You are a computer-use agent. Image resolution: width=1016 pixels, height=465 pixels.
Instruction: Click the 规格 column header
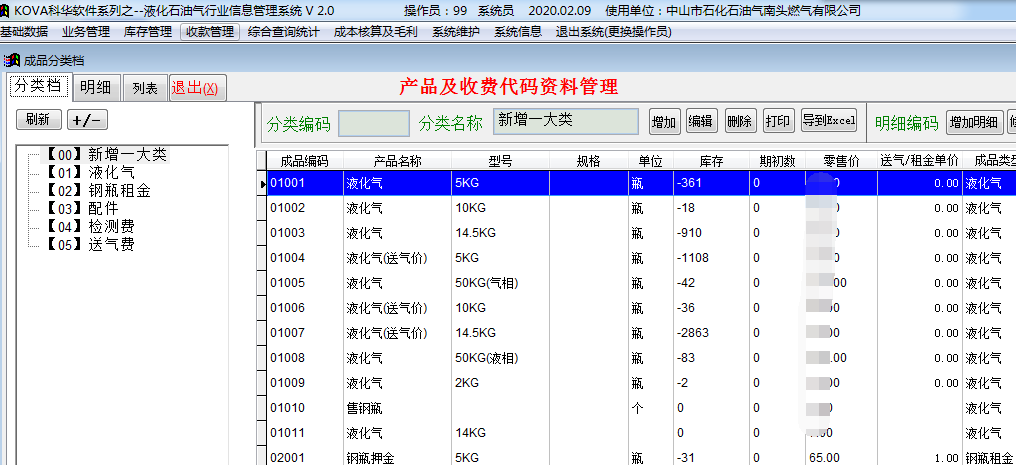[x=588, y=161]
